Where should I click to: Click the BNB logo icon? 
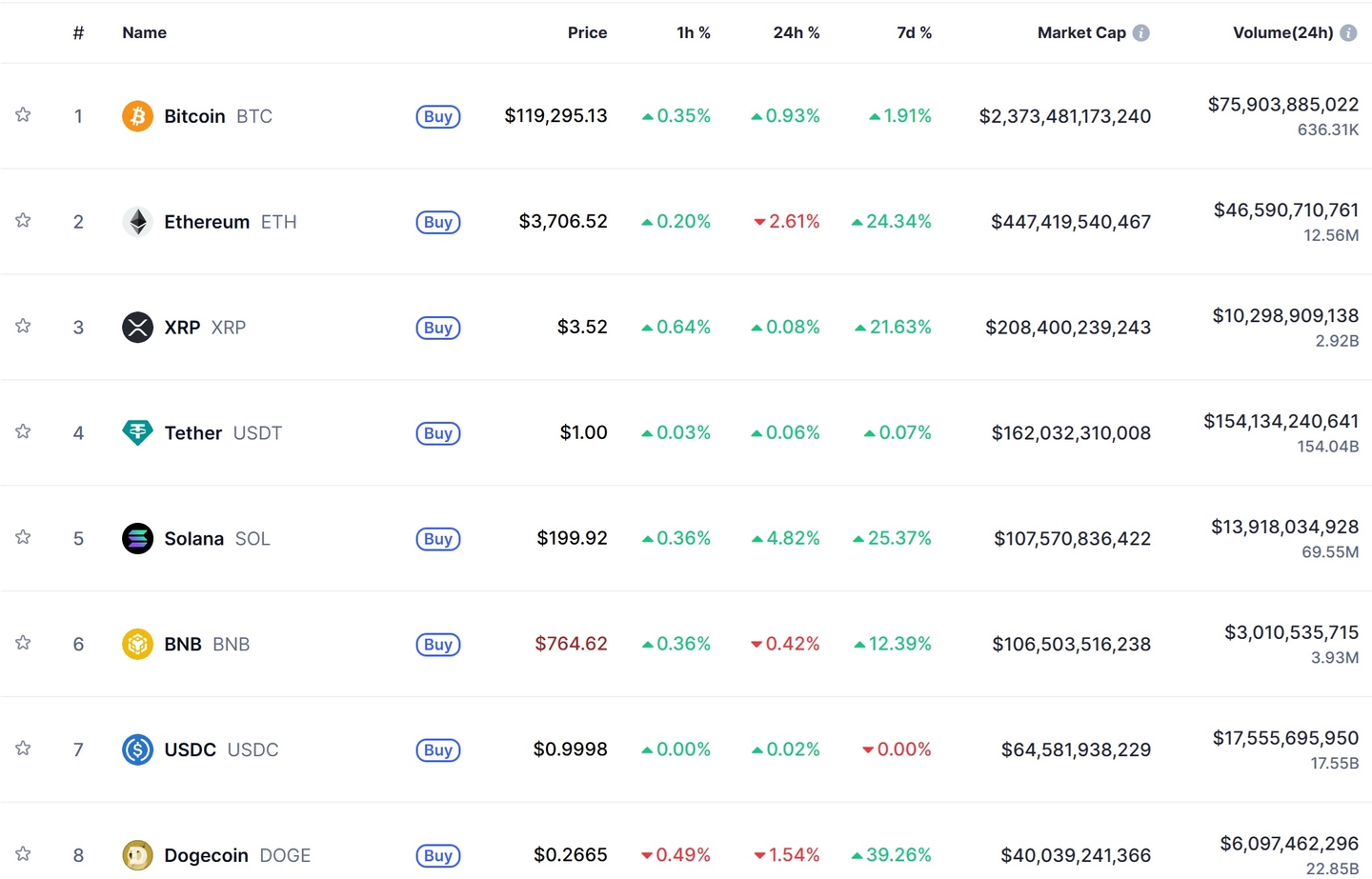click(137, 644)
